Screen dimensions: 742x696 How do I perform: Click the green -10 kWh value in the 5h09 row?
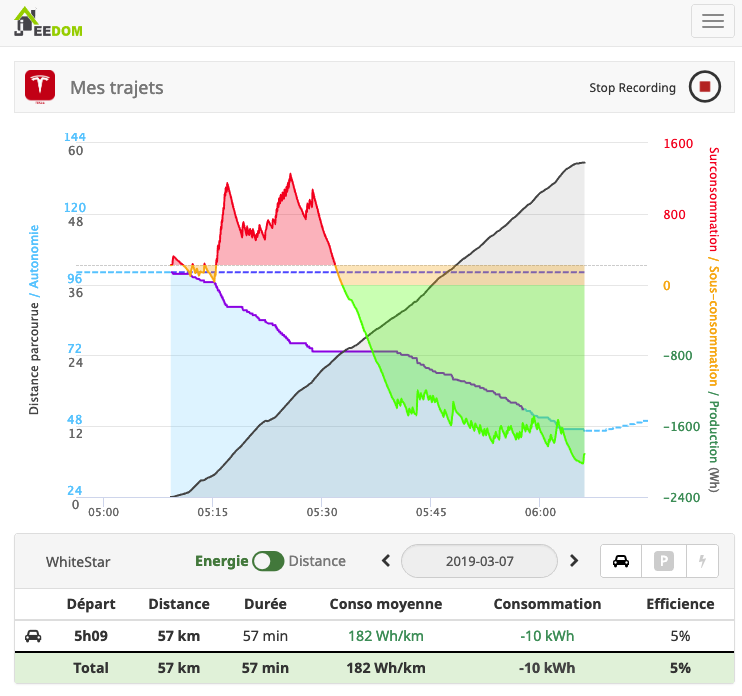point(547,636)
